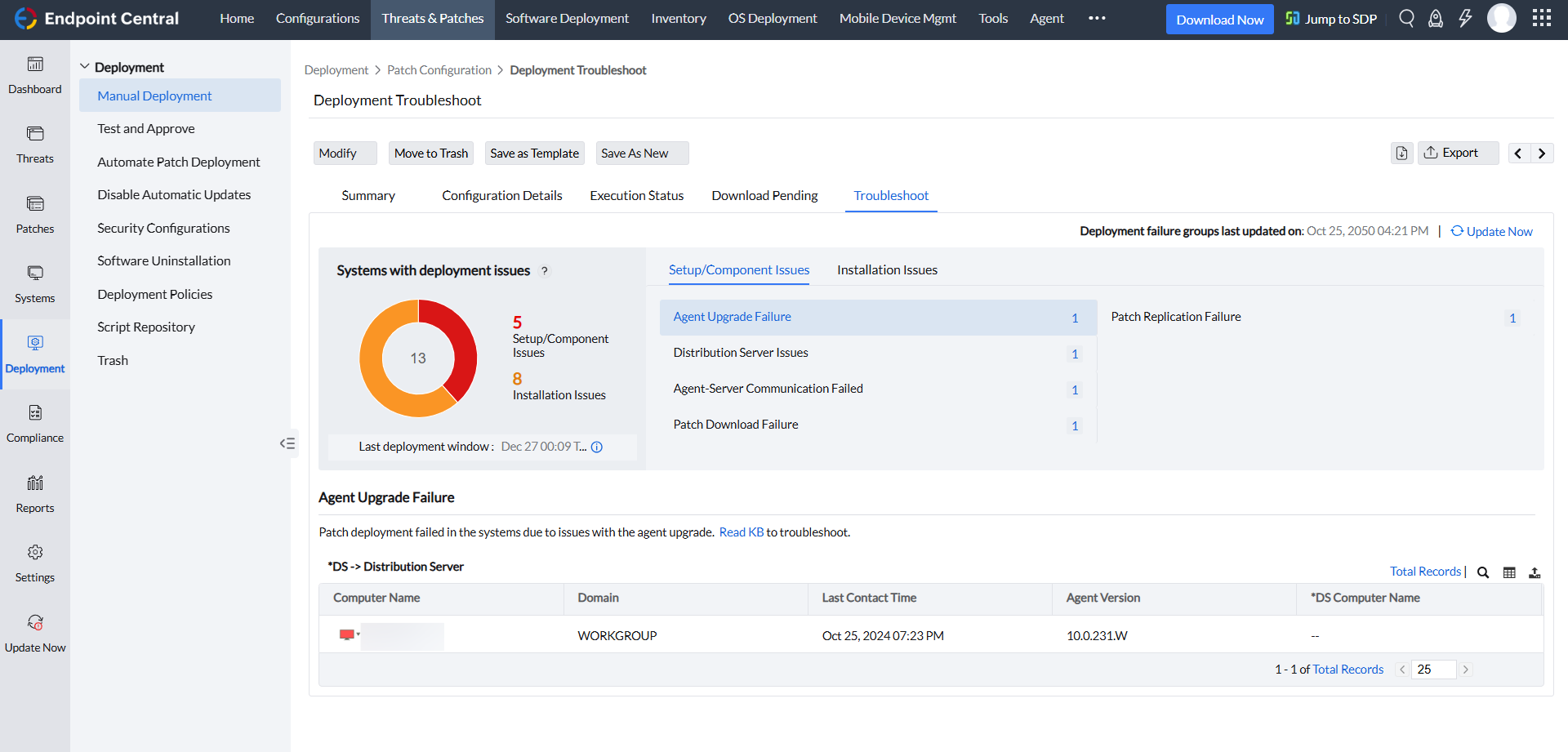The height and width of the screenshot is (752, 1568).
Task: Select the Patches icon in the sidebar
Action: point(34,215)
